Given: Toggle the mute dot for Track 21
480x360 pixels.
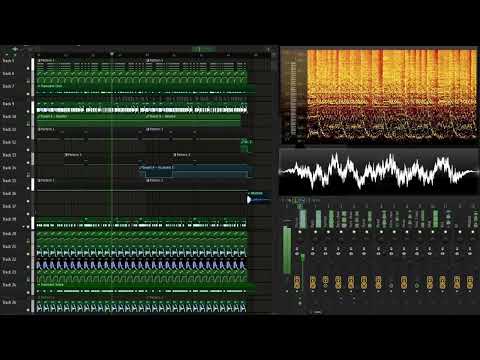Looking at the screenshot, I should tap(28, 254).
